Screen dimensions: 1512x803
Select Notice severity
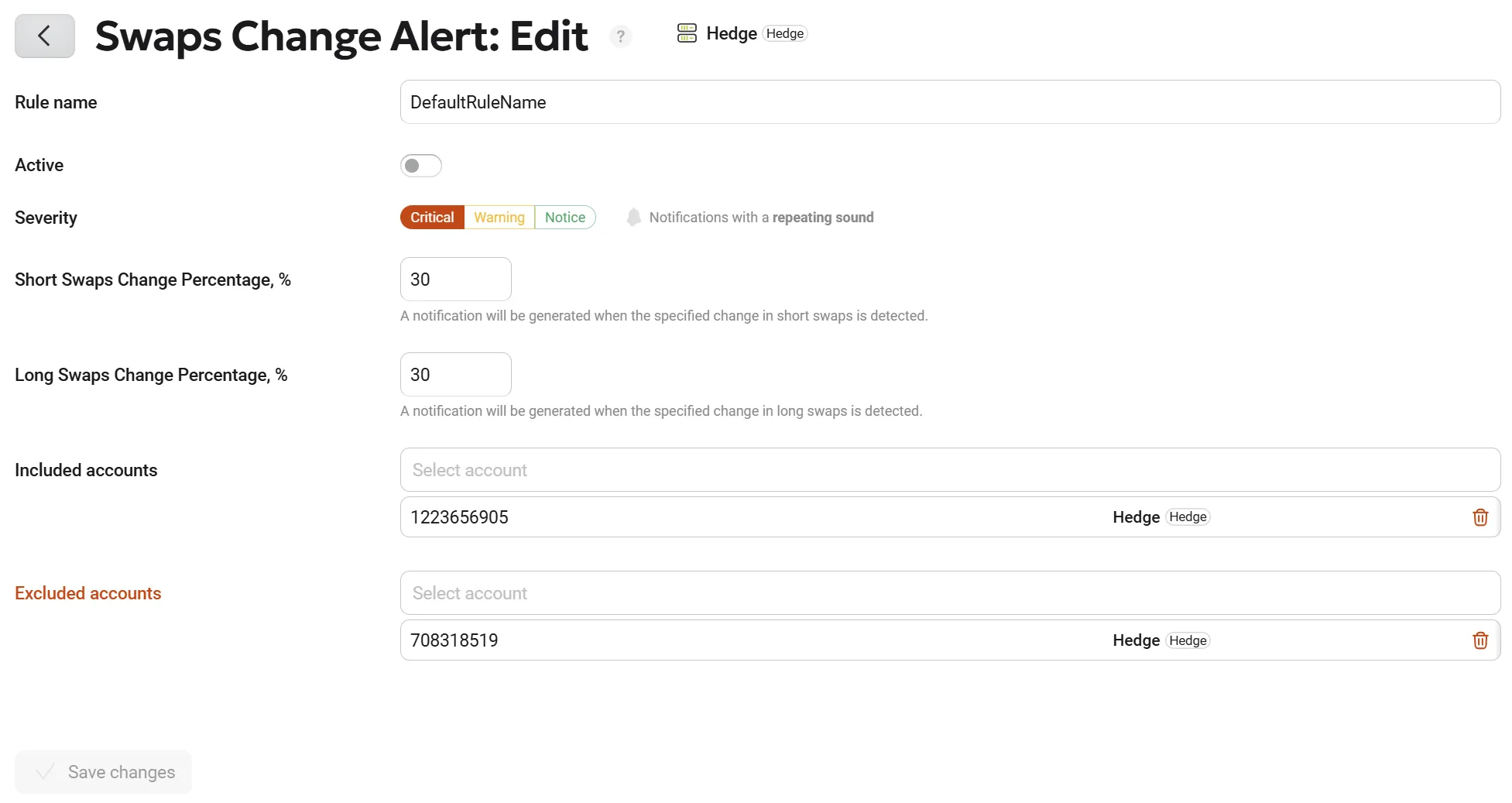pyautogui.click(x=565, y=218)
